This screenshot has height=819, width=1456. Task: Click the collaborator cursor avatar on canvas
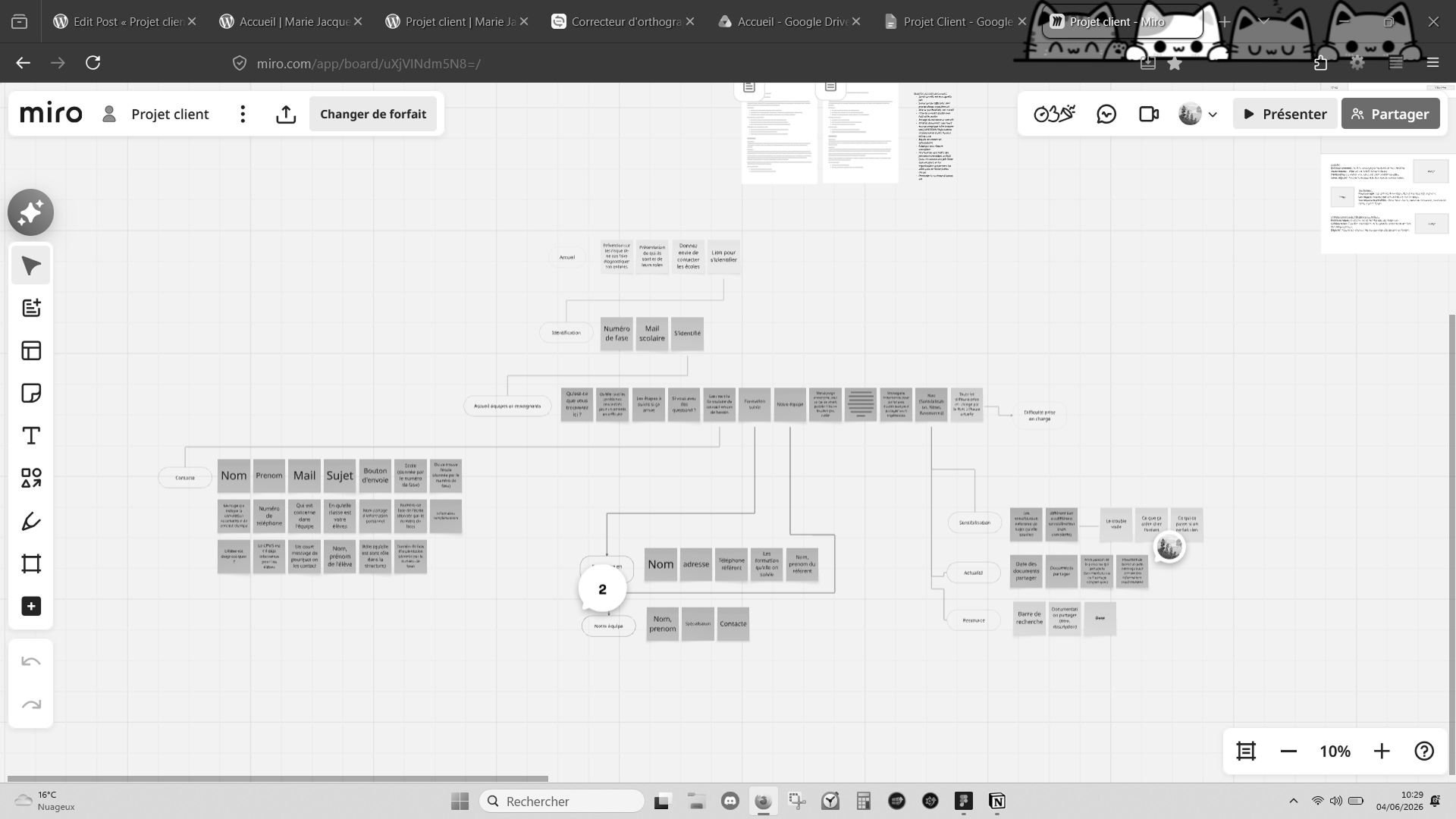[1169, 547]
